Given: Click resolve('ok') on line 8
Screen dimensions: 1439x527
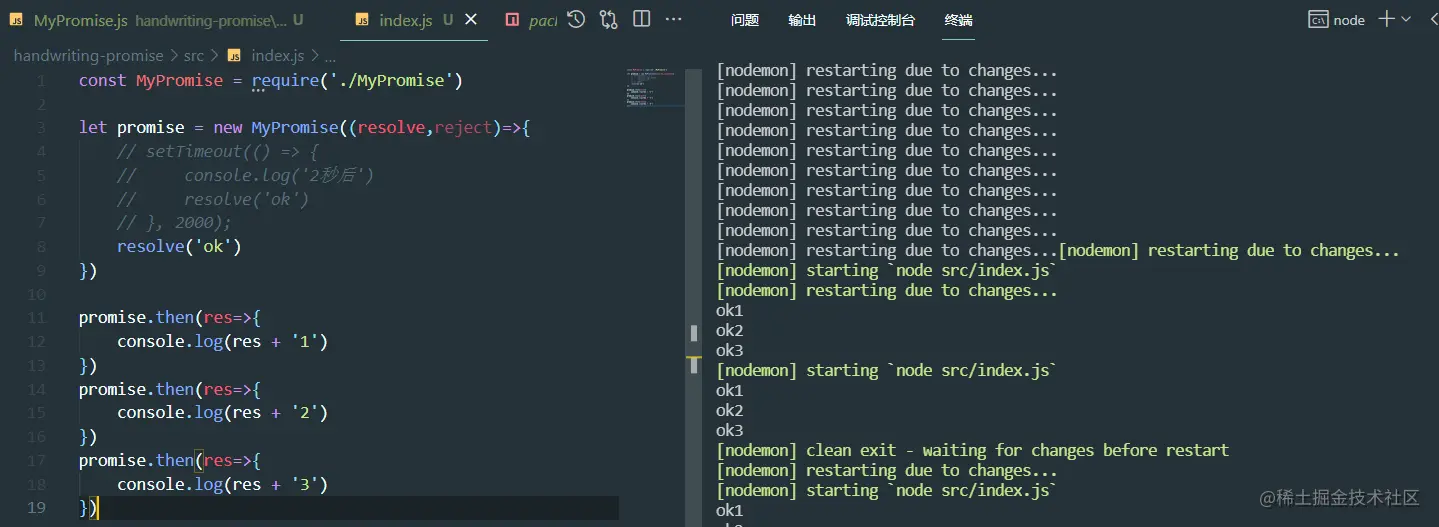Looking at the screenshot, I should point(180,246).
